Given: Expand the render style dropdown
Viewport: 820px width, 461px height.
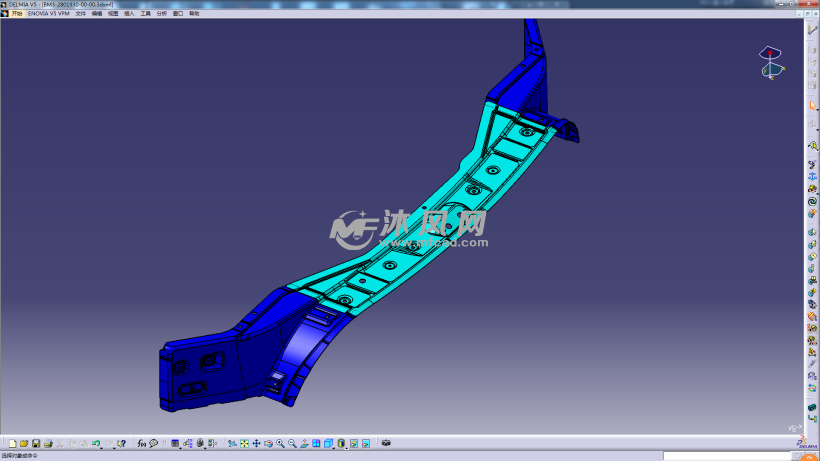Looking at the screenshot, I should [x=346, y=447].
